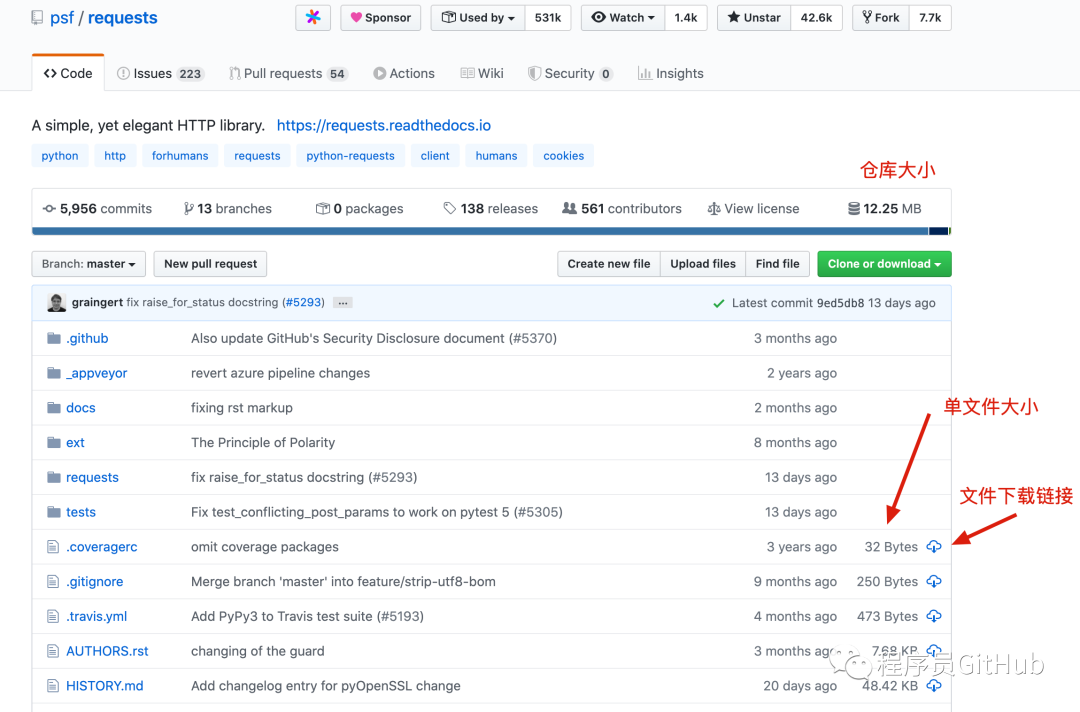Open the 1.4k watchers count
The height and width of the screenshot is (712, 1080).
[x=685, y=18]
